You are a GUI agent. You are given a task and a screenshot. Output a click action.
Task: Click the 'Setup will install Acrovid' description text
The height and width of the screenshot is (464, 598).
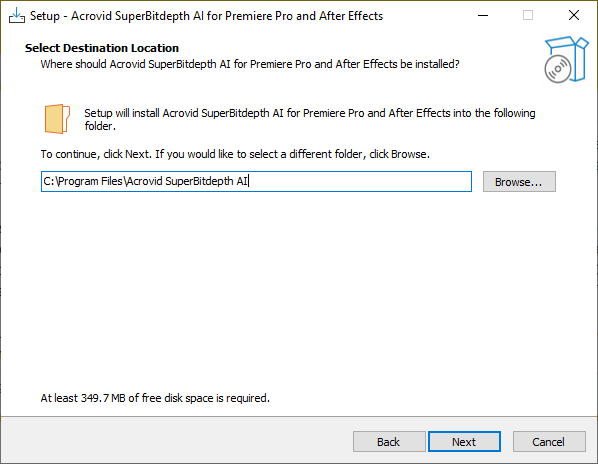[310, 119]
